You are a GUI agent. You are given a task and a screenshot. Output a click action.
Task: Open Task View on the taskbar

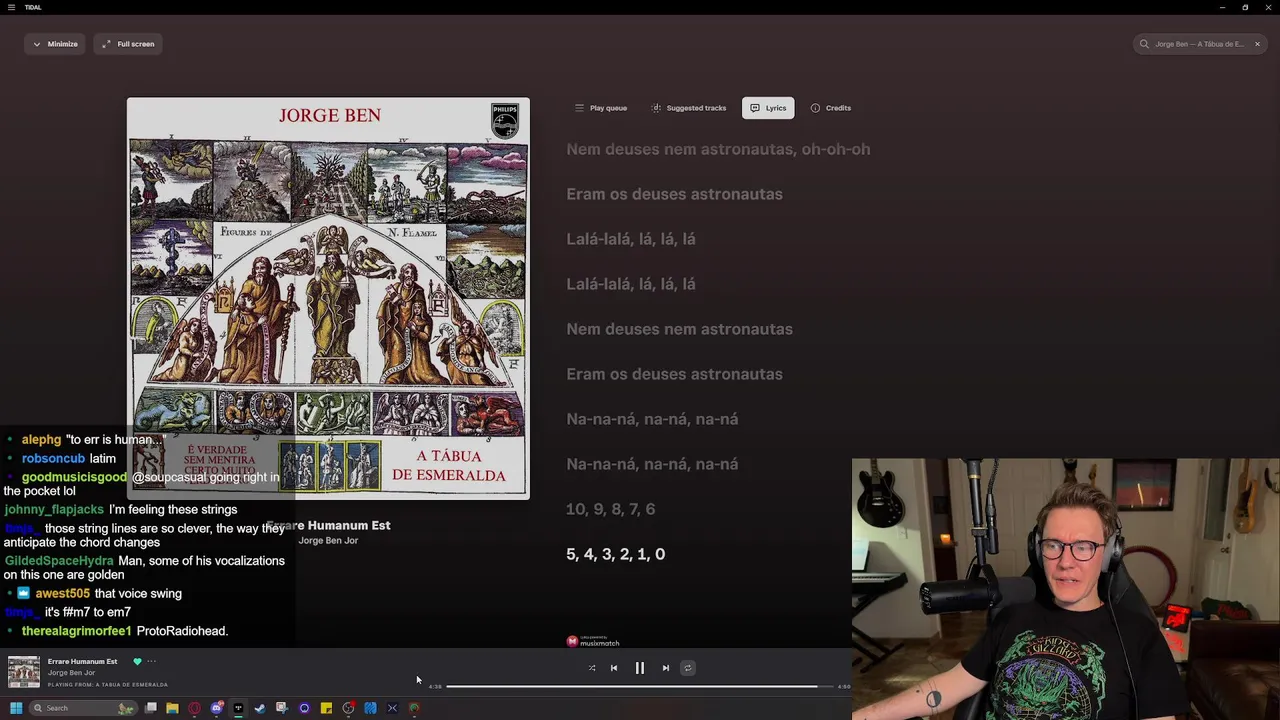tap(151, 708)
